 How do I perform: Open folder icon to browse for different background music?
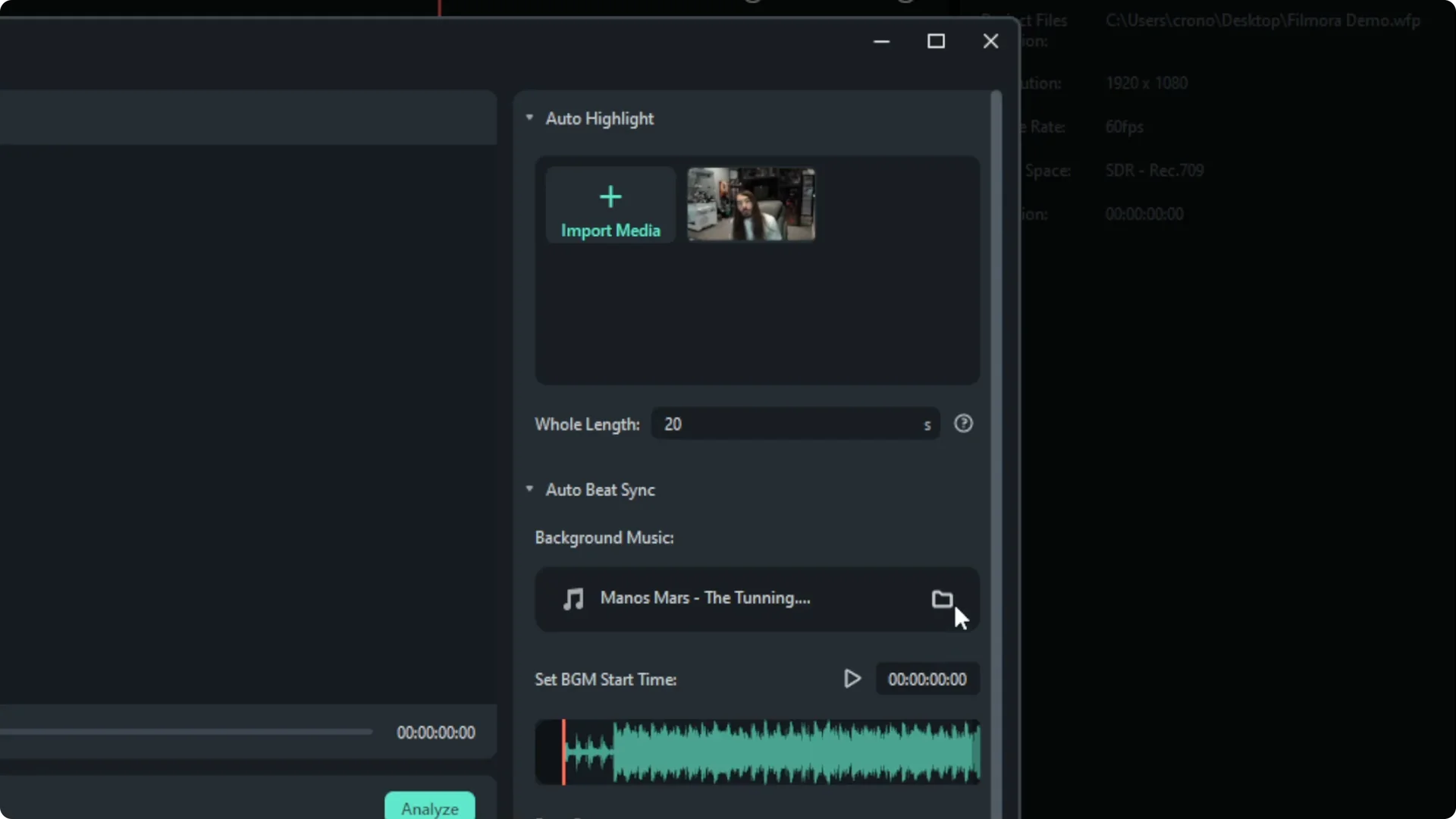pos(943,599)
